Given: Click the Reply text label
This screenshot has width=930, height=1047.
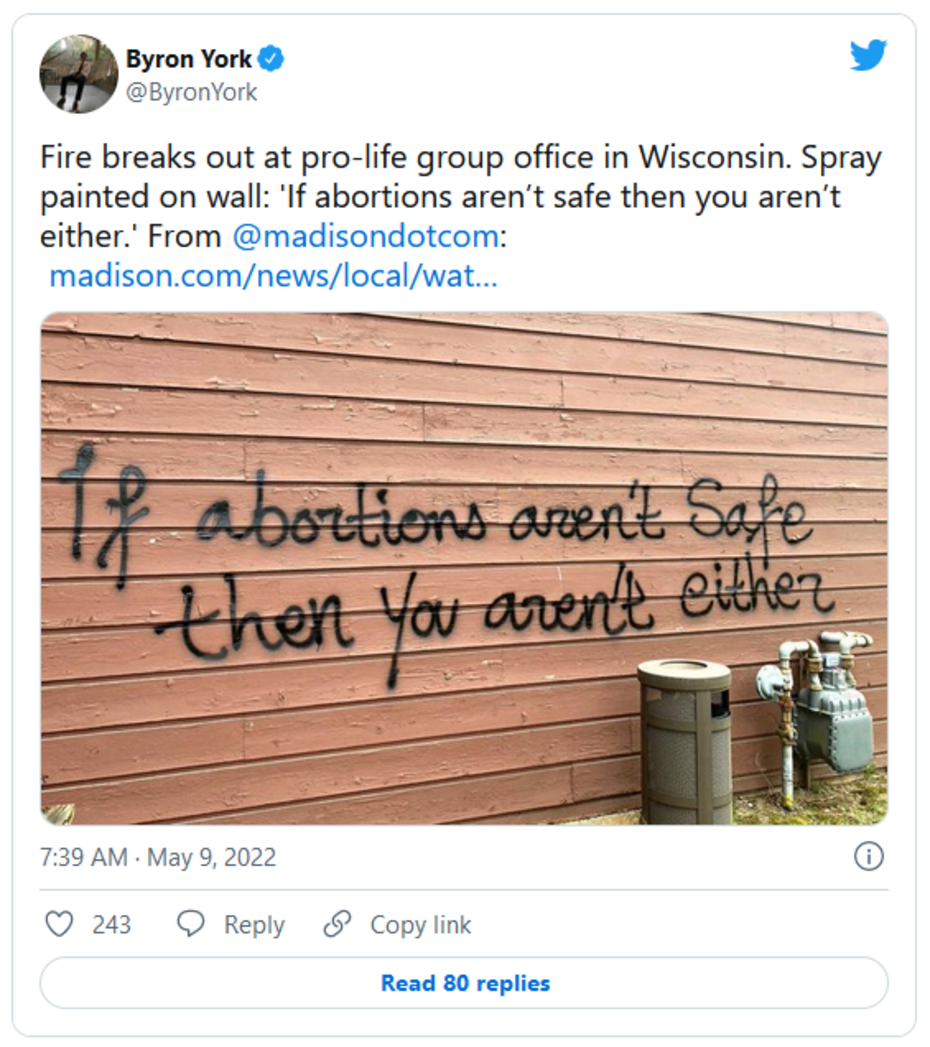Looking at the screenshot, I should pyautogui.click(x=254, y=925).
